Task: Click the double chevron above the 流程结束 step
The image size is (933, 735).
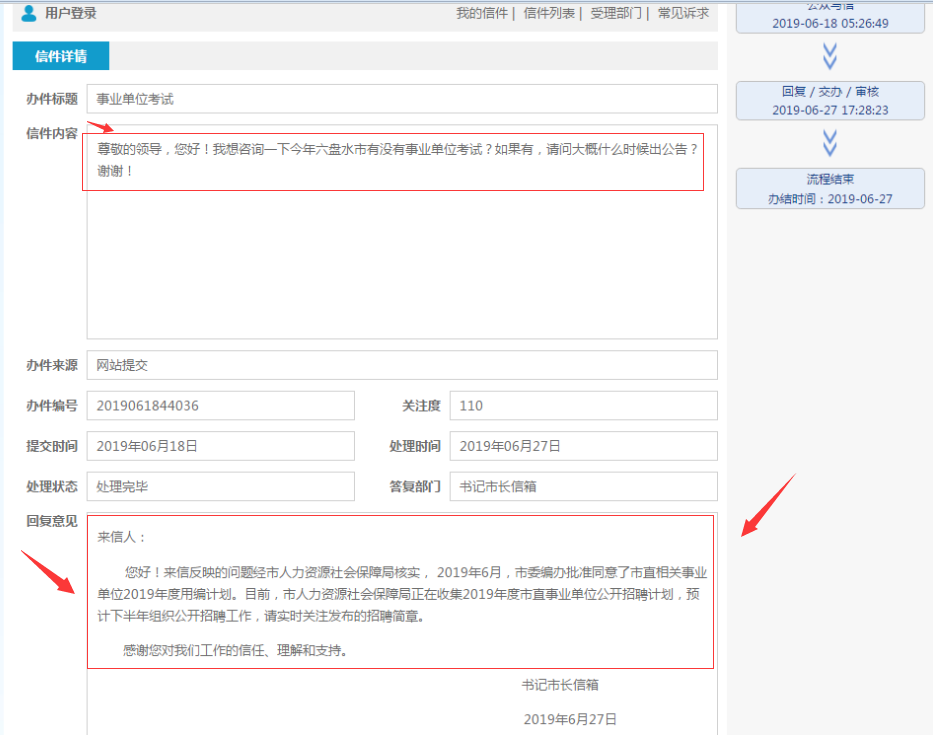Action: pos(829,144)
